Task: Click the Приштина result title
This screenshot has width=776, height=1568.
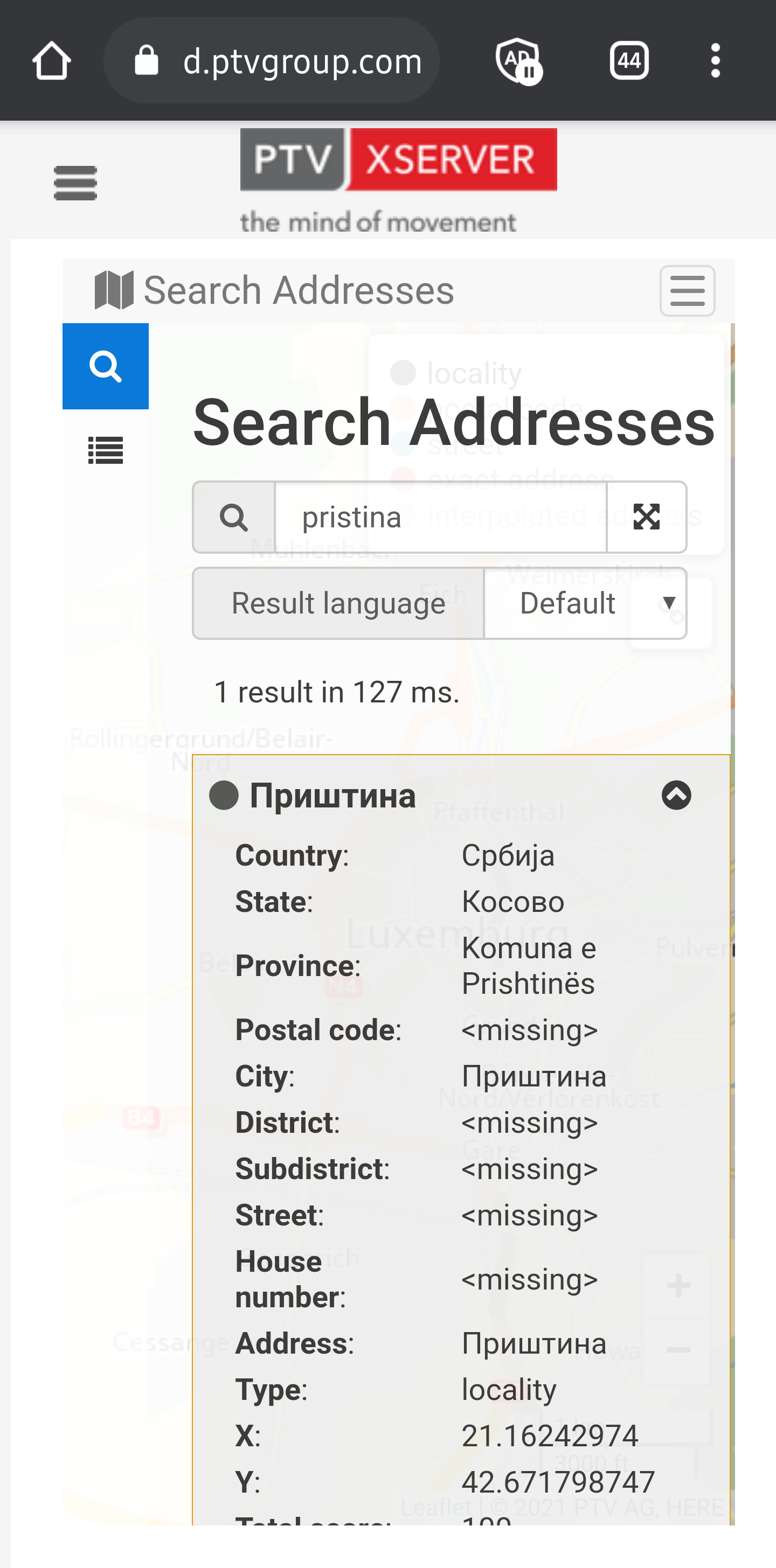Action: pyautogui.click(x=332, y=796)
